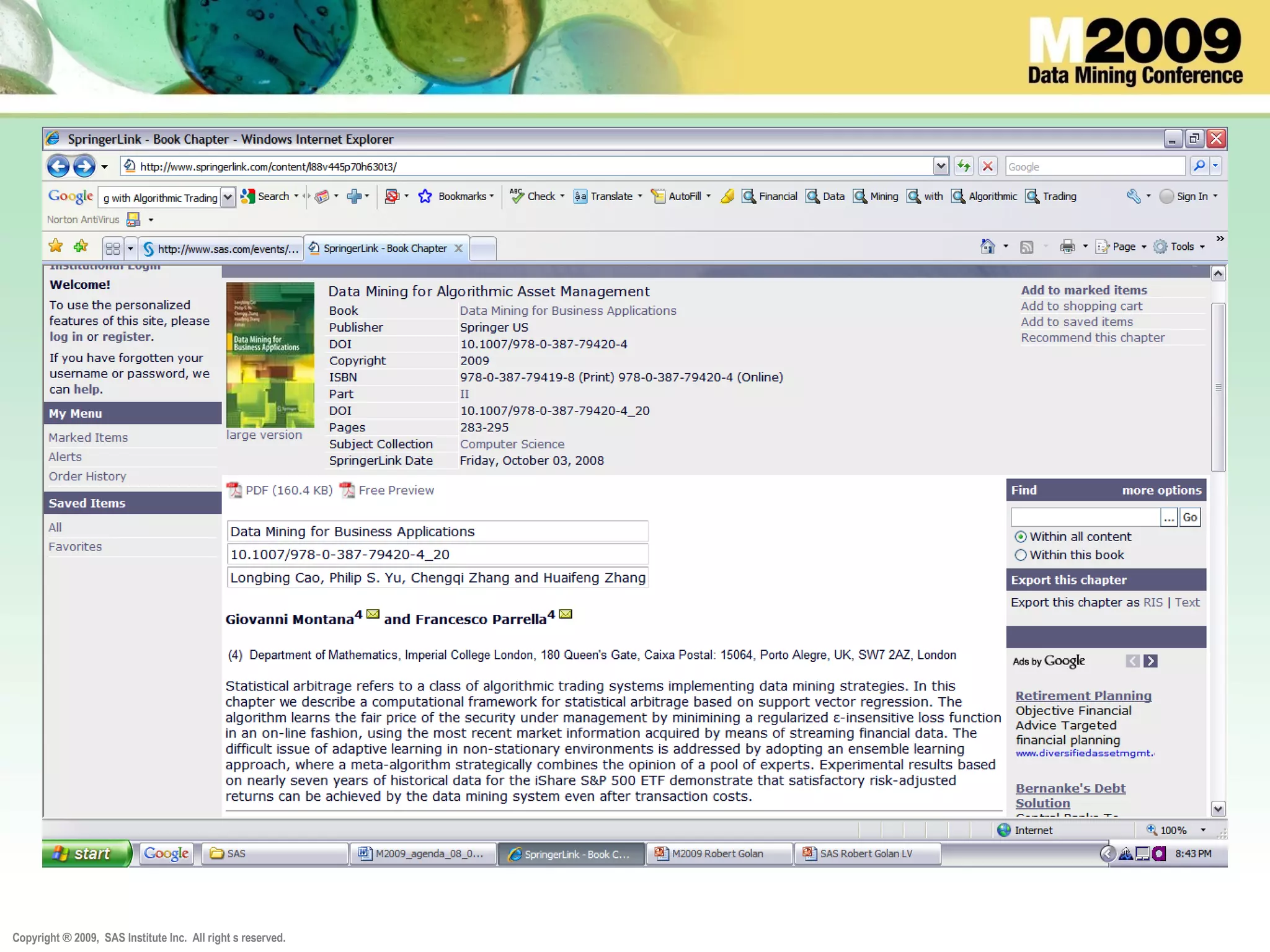Screen dimensions: 1270x952
Task: Expand the address bar URL dropdown
Action: coord(941,166)
